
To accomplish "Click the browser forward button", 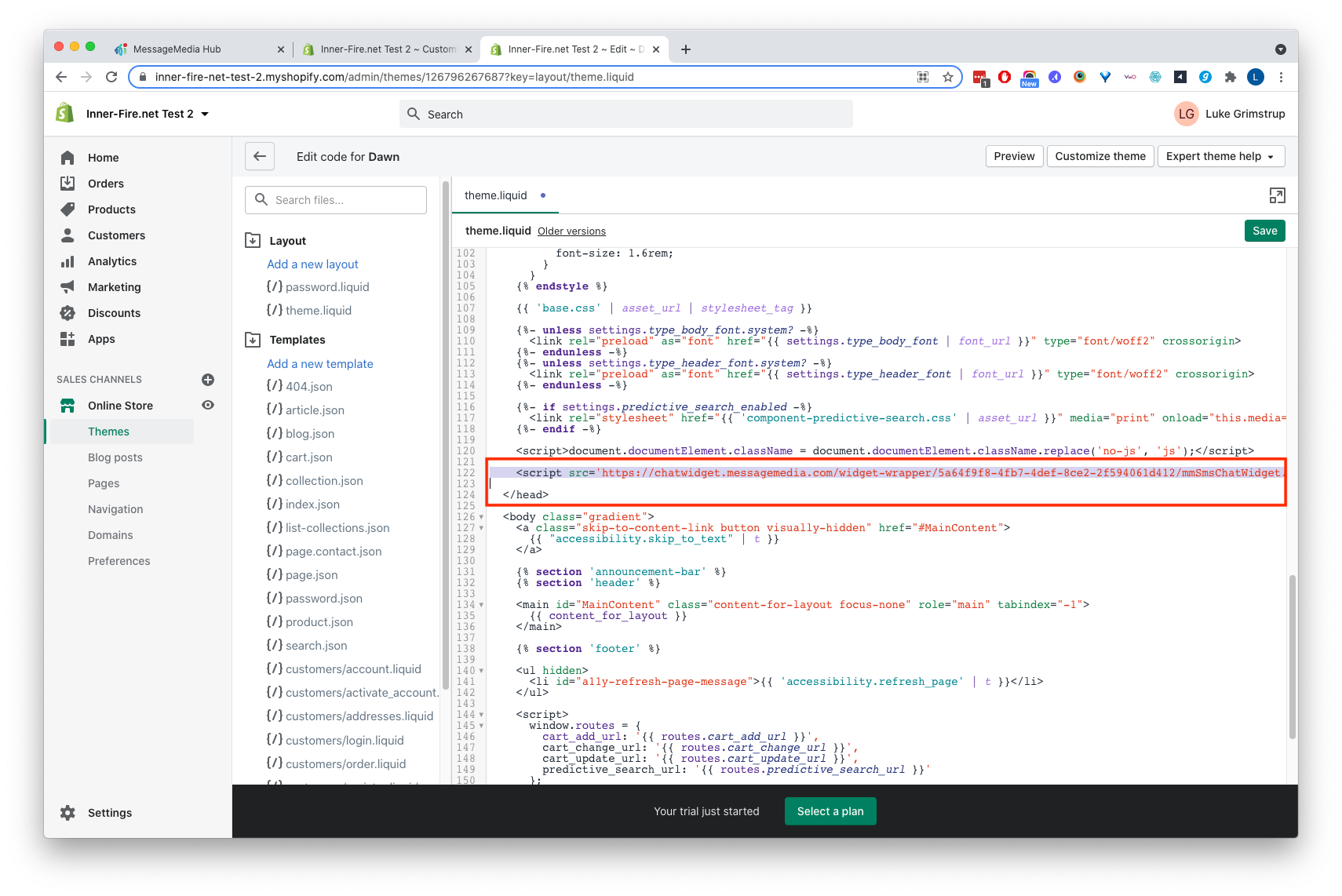I will click(86, 77).
